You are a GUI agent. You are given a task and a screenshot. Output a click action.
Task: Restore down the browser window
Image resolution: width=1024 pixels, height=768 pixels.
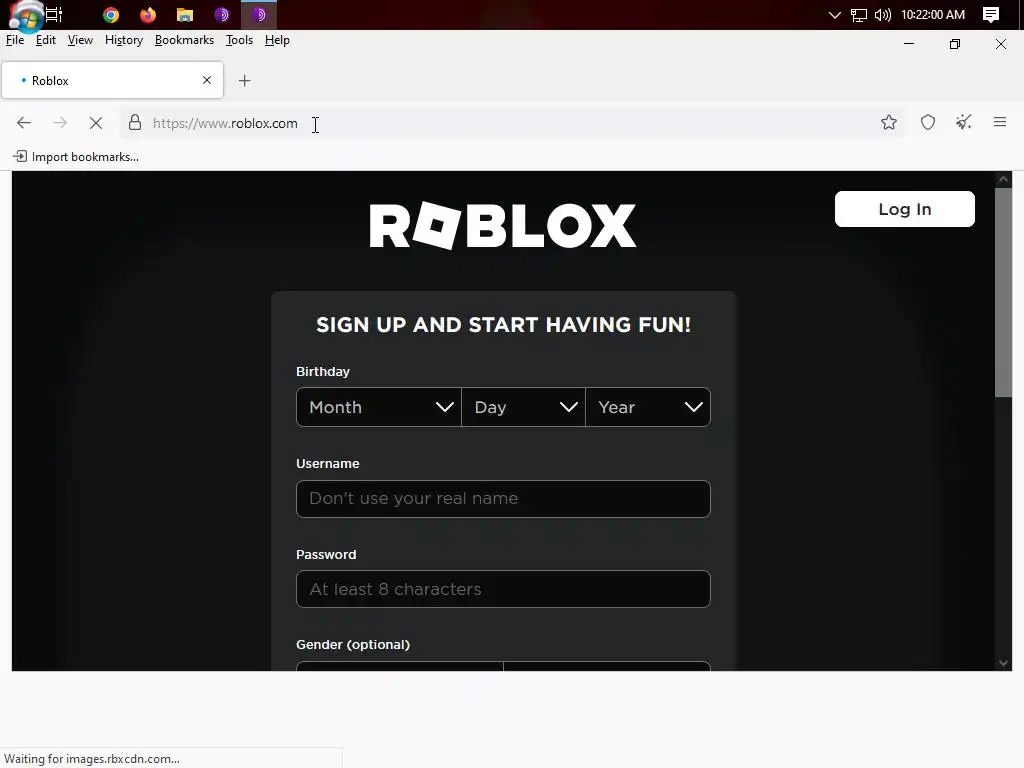click(955, 44)
